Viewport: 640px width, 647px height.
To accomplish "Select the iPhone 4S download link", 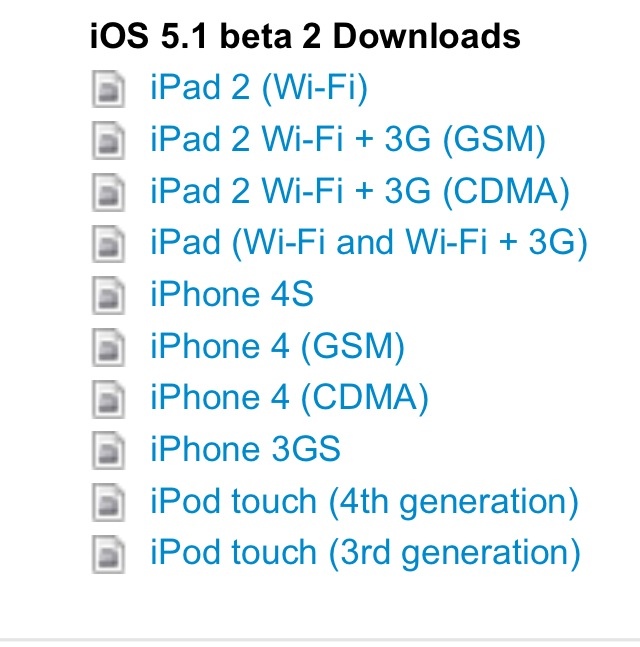I will pyautogui.click(x=232, y=294).
